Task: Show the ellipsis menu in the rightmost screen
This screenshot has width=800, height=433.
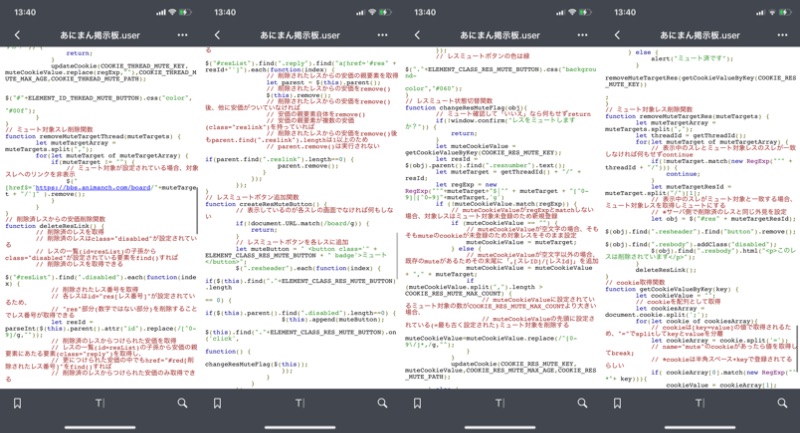Action: pyautogui.click(x=782, y=34)
